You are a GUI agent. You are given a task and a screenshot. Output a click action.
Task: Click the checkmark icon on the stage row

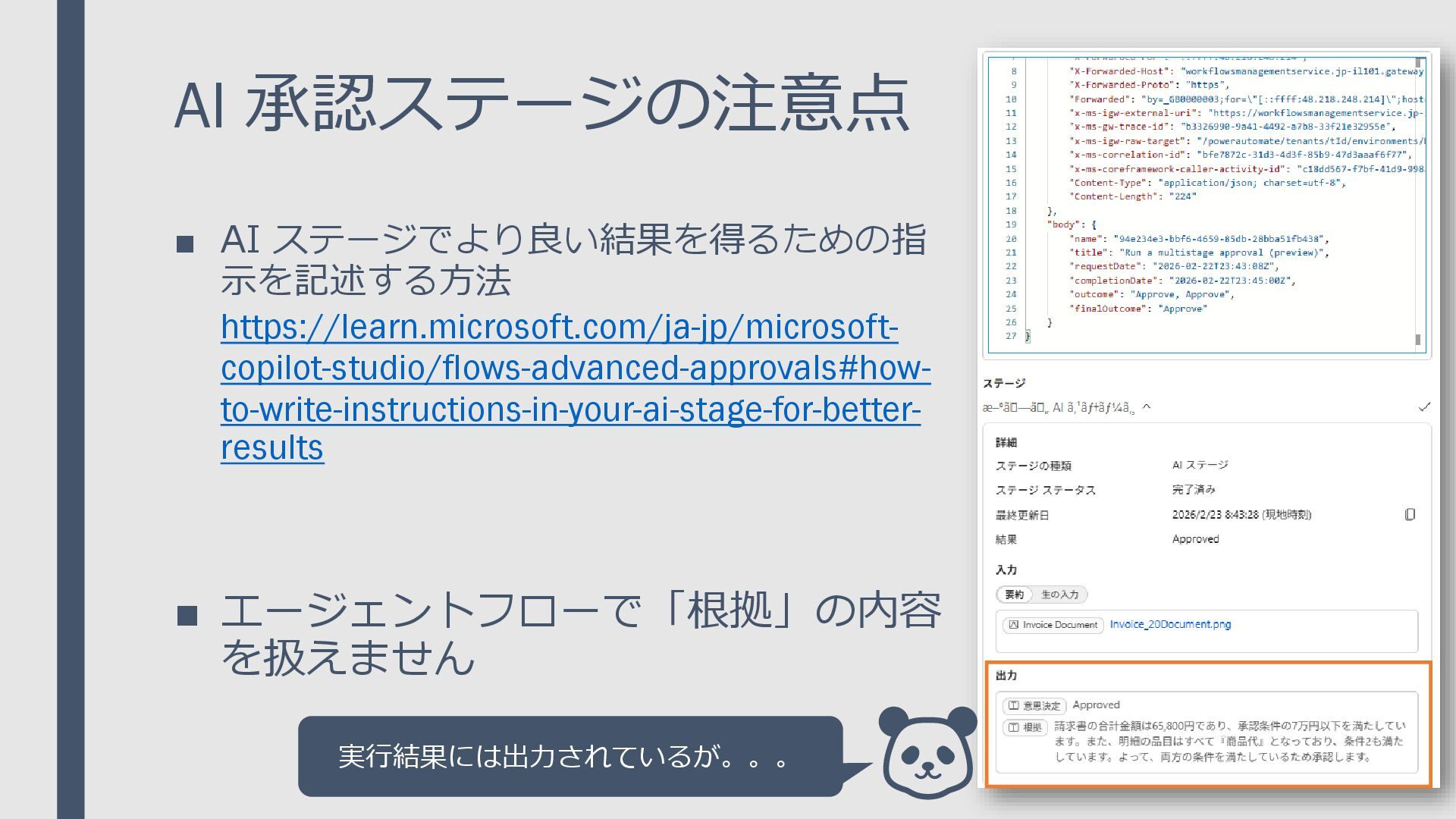1424,407
